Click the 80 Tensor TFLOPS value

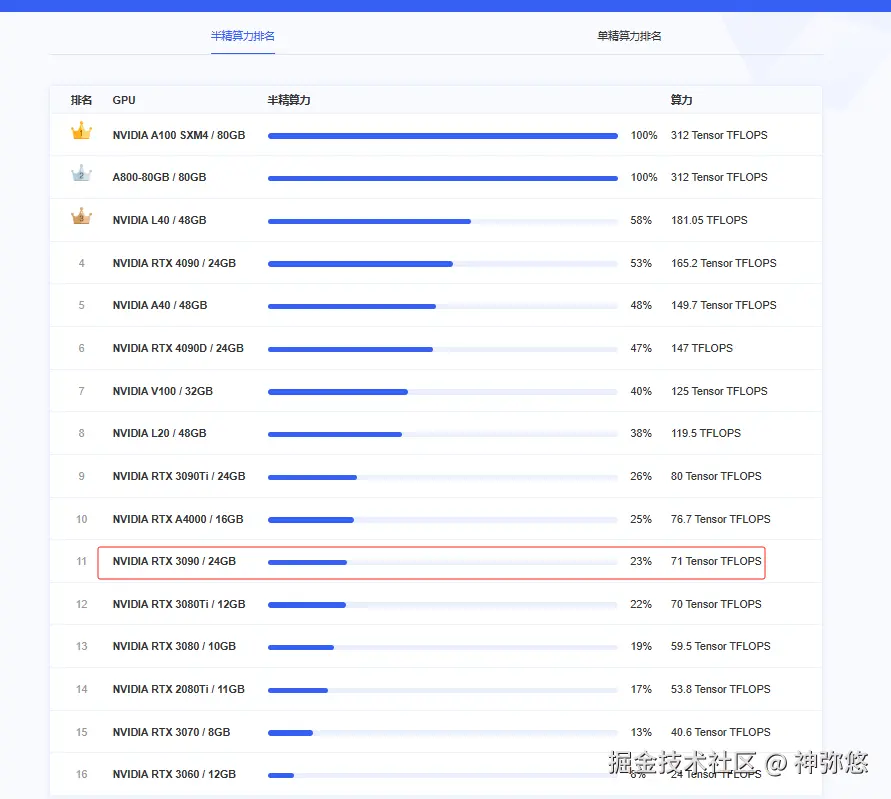(716, 476)
